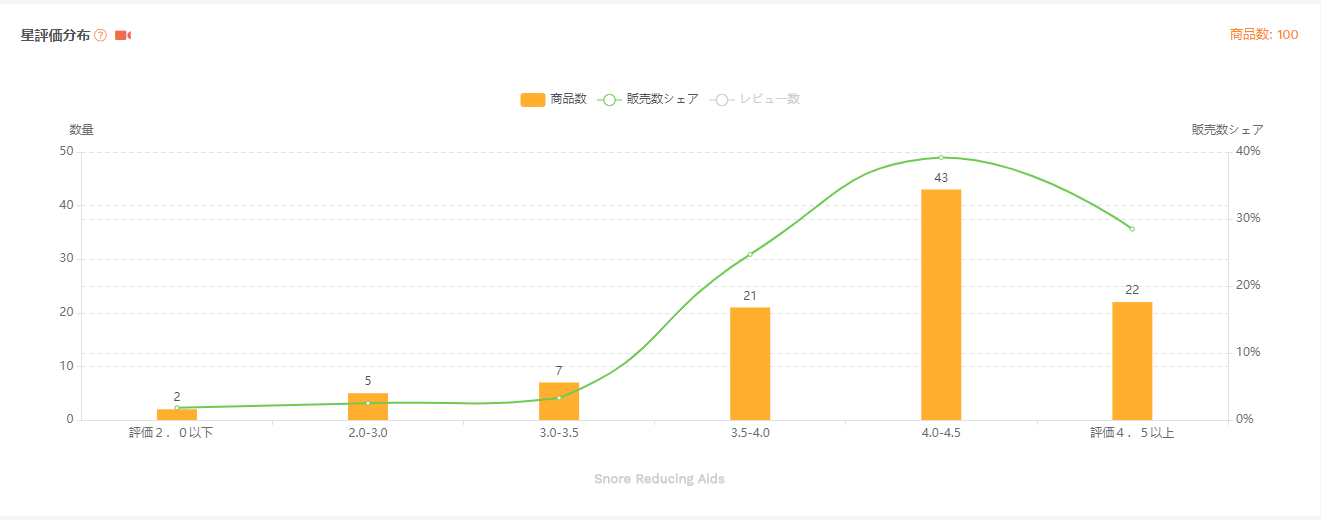Click the 星評価分布 chart title
The width and height of the screenshot is (1321, 520).
pyautogui.click(x=55, y=36)
